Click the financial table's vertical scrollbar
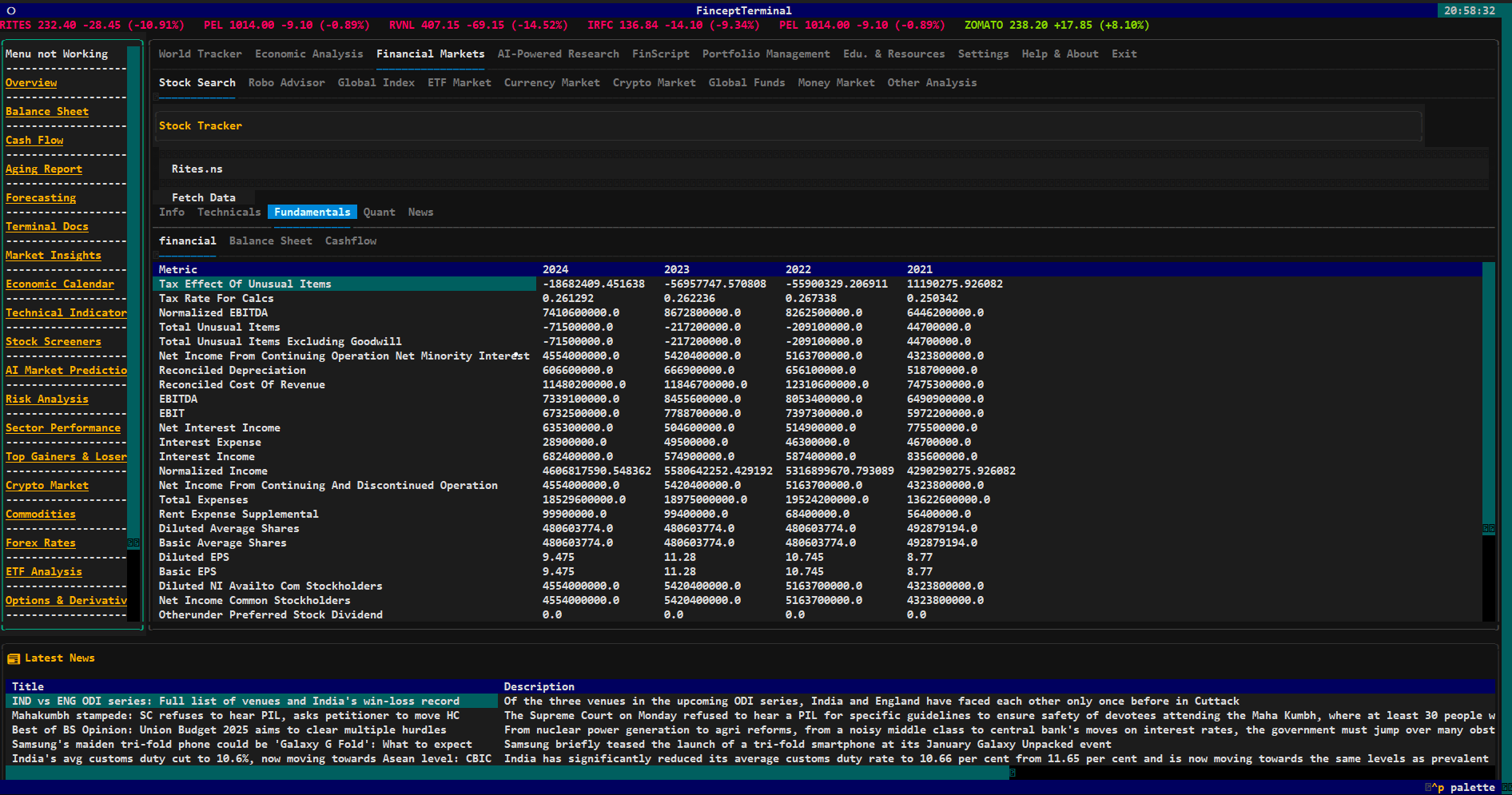 (1488, 399)
